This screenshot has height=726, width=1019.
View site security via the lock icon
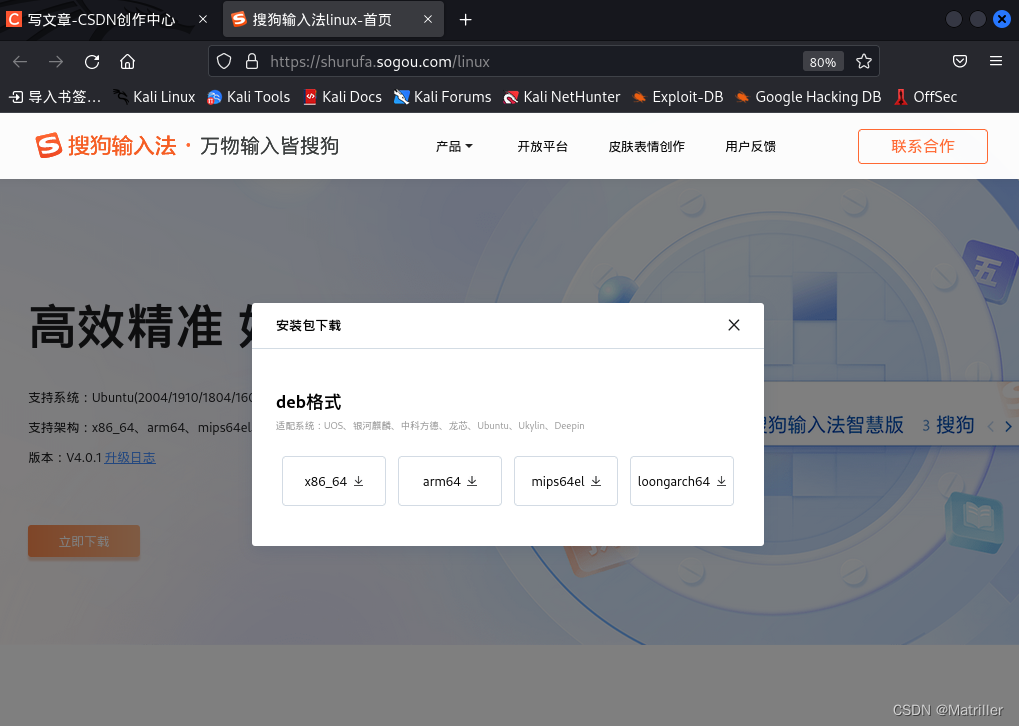click(252, 62)
